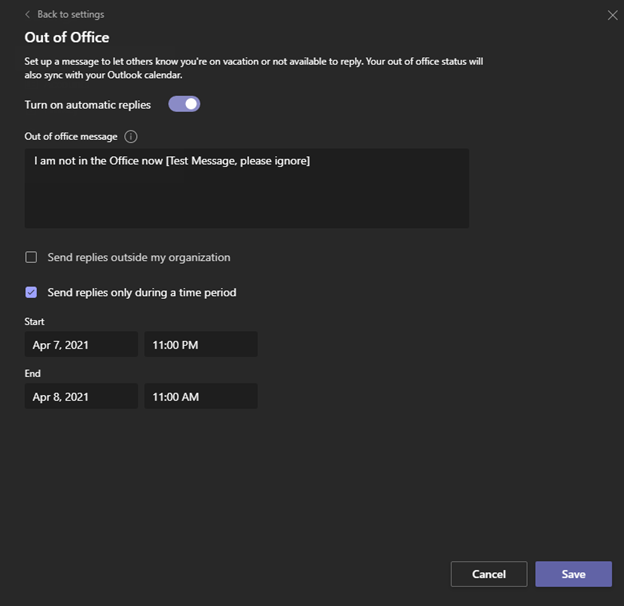Save the out of office settings
624x606 pixels.
(x=573, y=574)
